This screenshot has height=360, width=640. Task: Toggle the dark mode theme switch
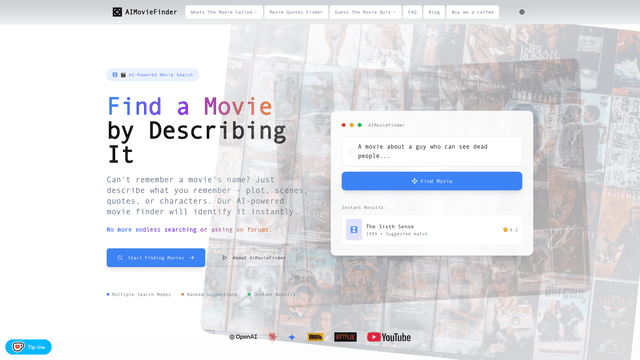point(522,12)
